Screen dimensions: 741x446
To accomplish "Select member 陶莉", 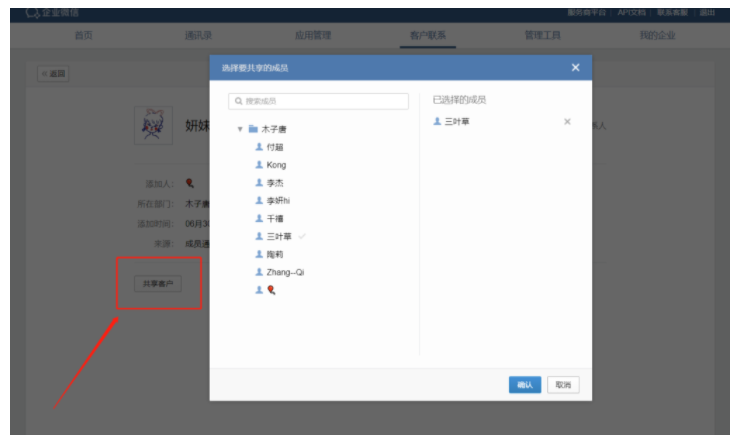I will click(x=275, y=254).
